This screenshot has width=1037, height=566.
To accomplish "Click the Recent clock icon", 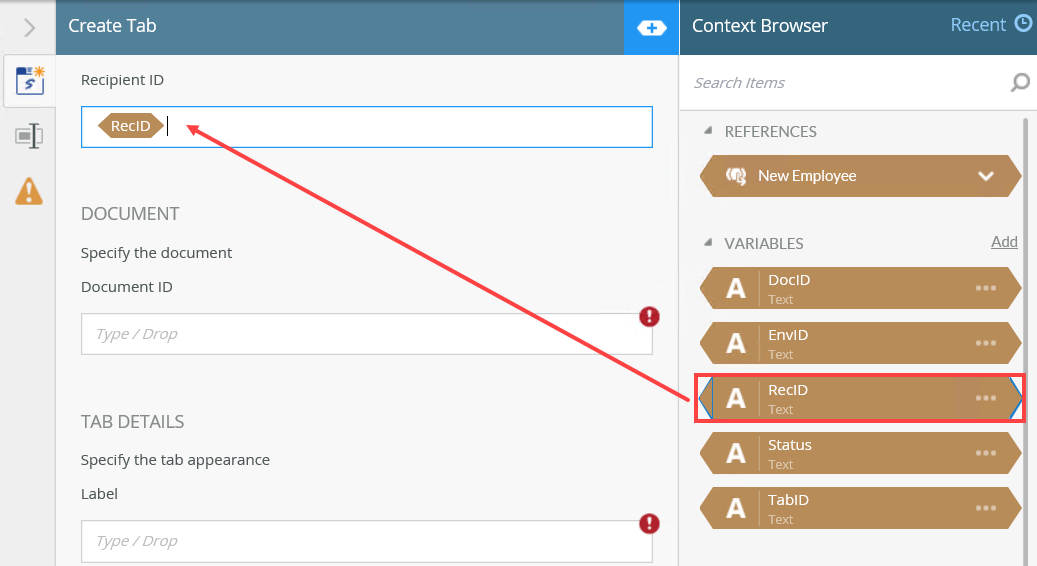I will click(x=1023, y=24).
